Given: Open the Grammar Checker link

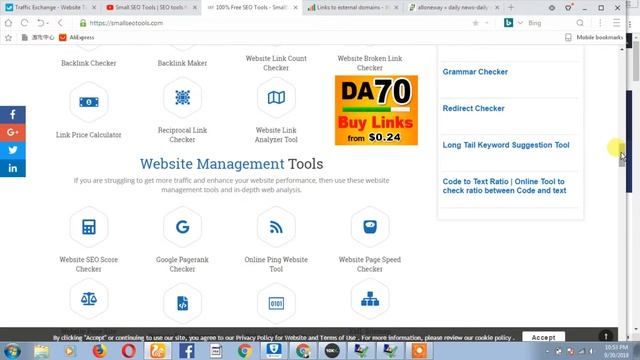Looking at the screenshot, I should [475, 72].
